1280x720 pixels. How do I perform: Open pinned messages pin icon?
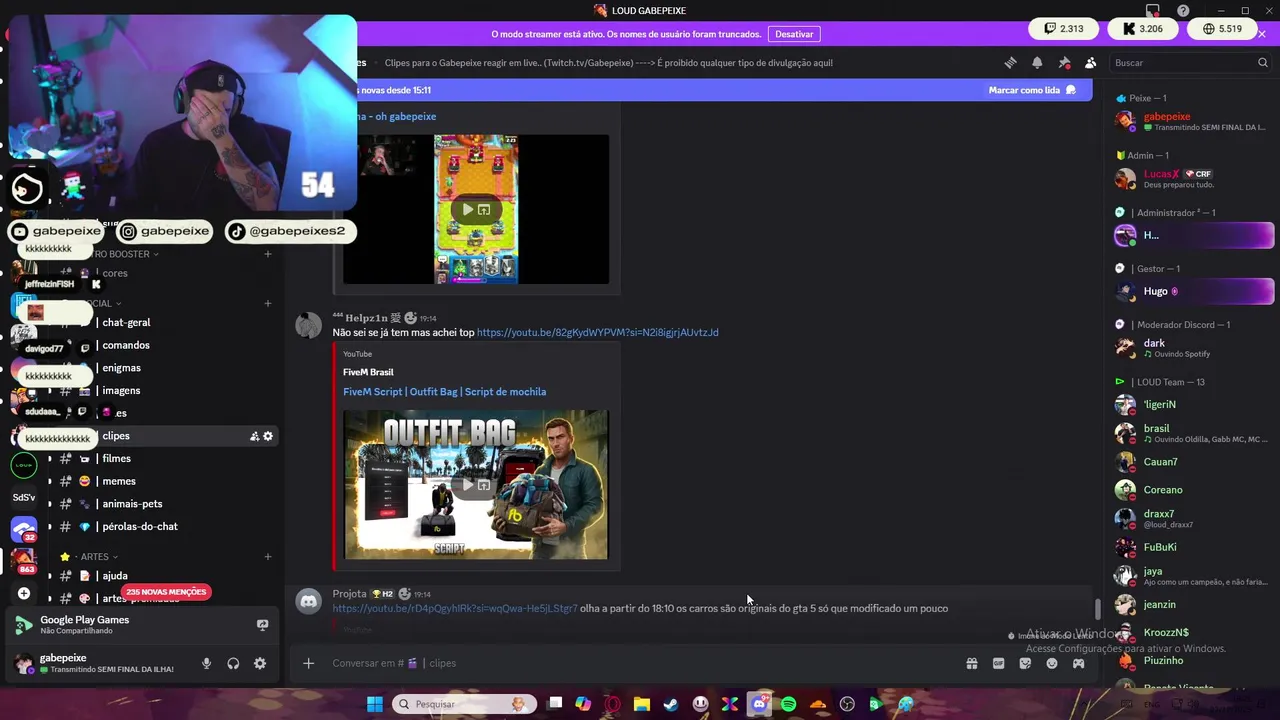pyautogui.click(x=1064, y=63)
